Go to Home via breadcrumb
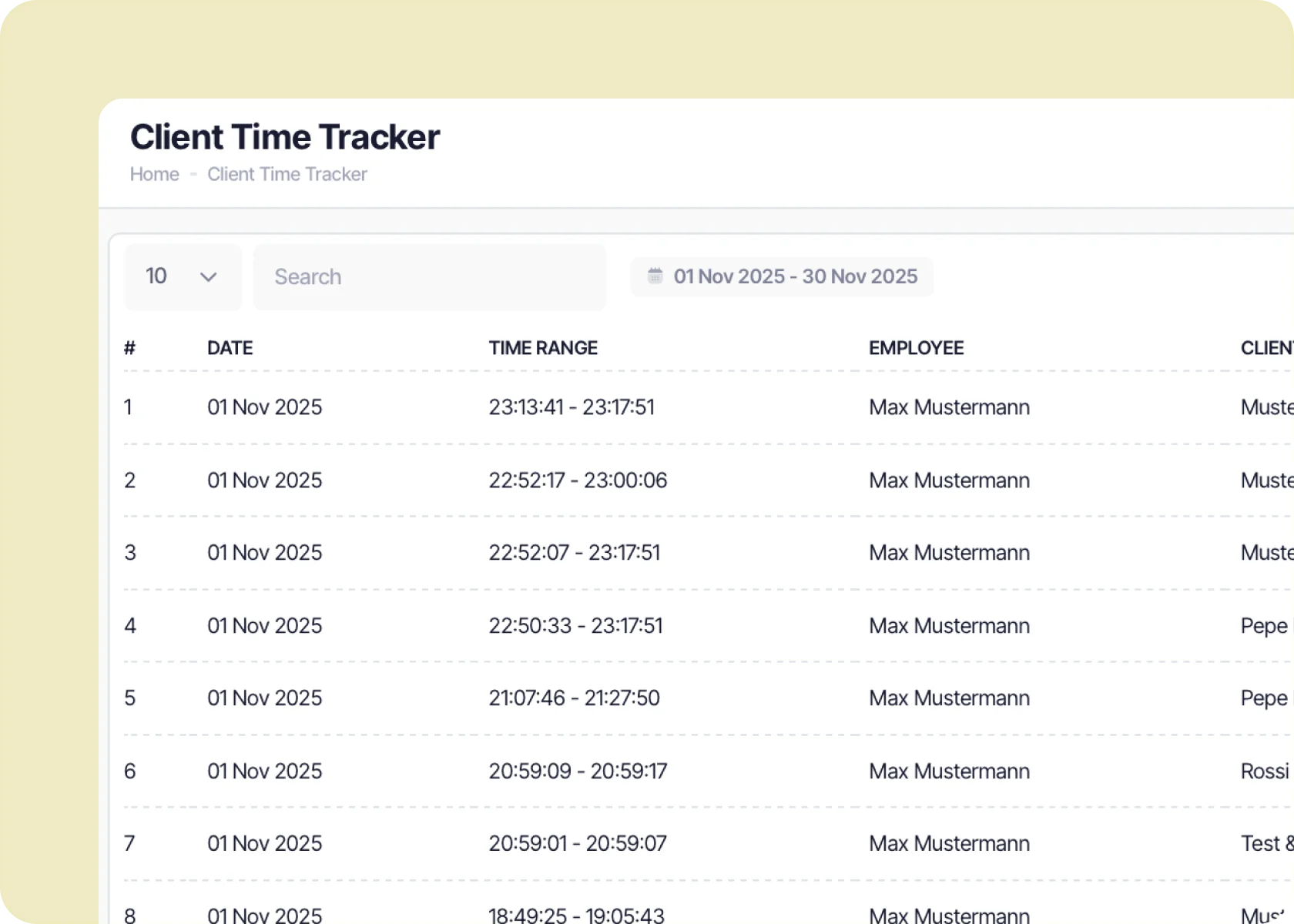The image size is (1294, 924). pyautogui.click(x=154, y=175)
